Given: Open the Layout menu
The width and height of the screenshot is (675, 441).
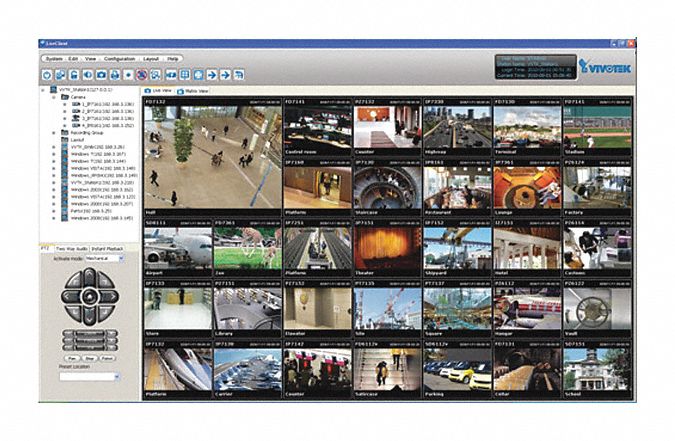Looking at the screenshot, I should pos(151,59).
